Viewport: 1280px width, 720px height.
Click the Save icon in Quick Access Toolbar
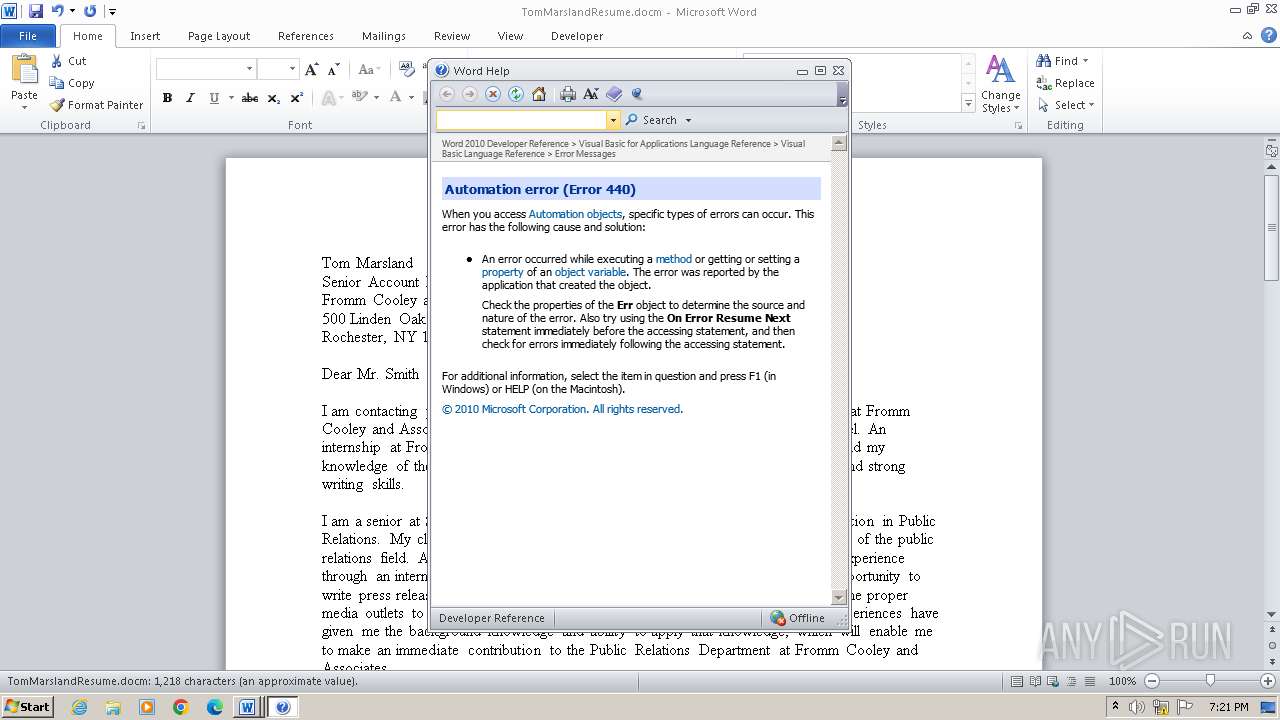click(x=36, y=11)
